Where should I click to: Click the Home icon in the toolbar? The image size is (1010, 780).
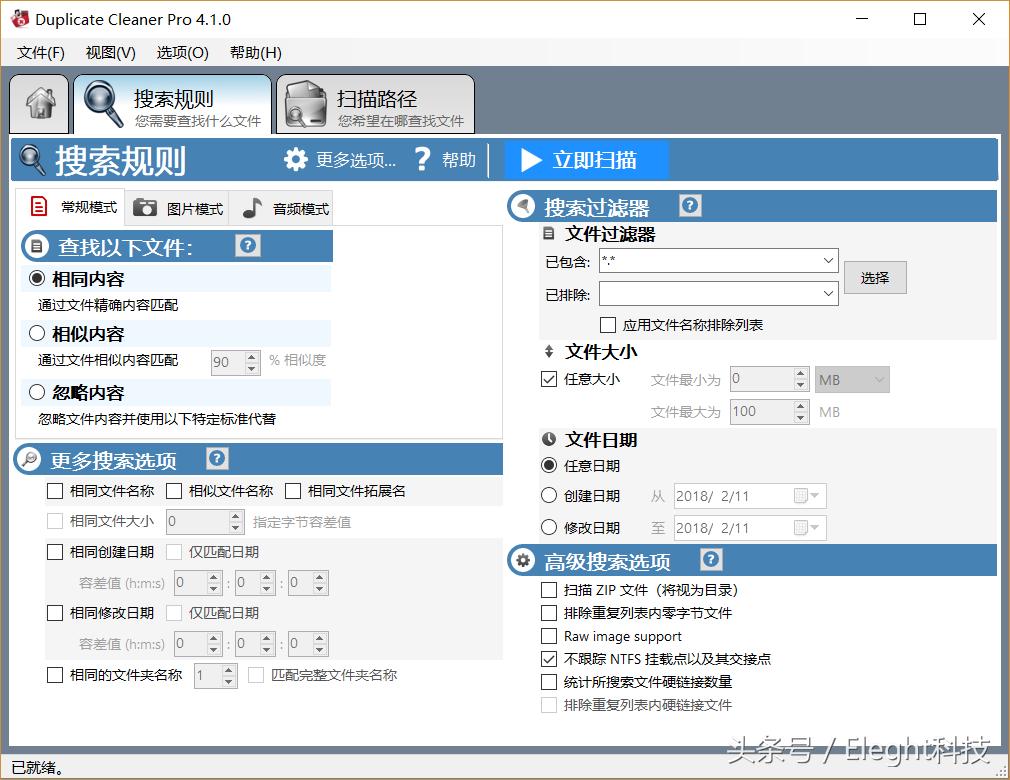coord(38,103)
